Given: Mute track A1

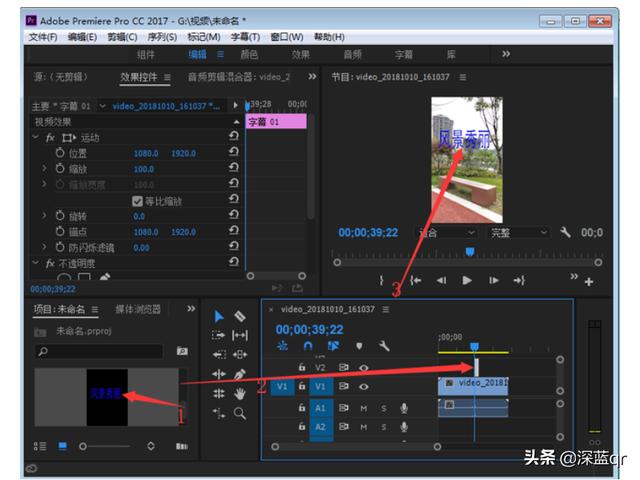Looking at the screenshot, I should coord(364,408).
